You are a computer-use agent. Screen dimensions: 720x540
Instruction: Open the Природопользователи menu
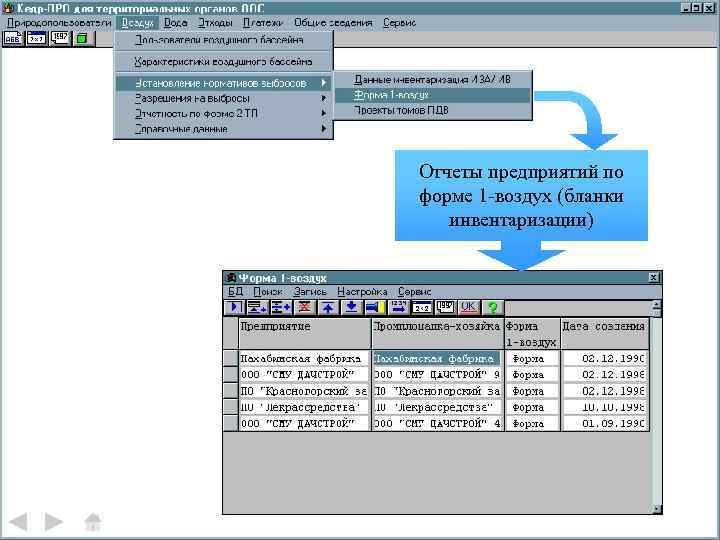click(59, 22)
